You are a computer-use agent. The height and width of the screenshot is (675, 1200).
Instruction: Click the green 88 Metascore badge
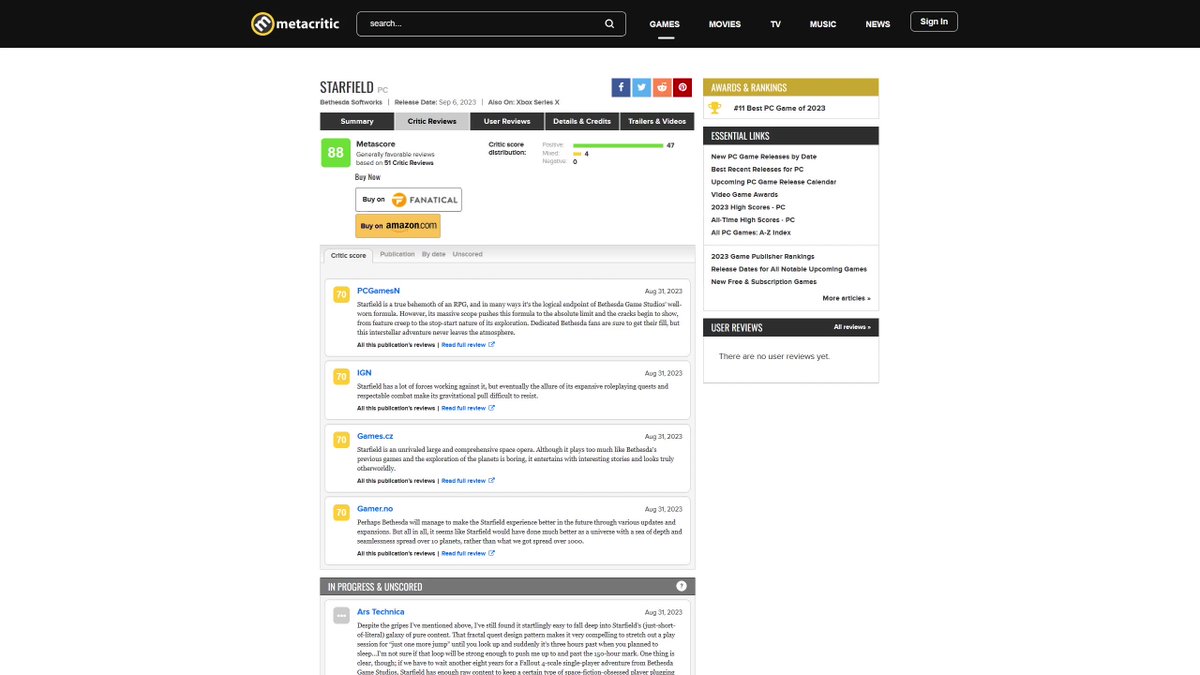point(335,153)
